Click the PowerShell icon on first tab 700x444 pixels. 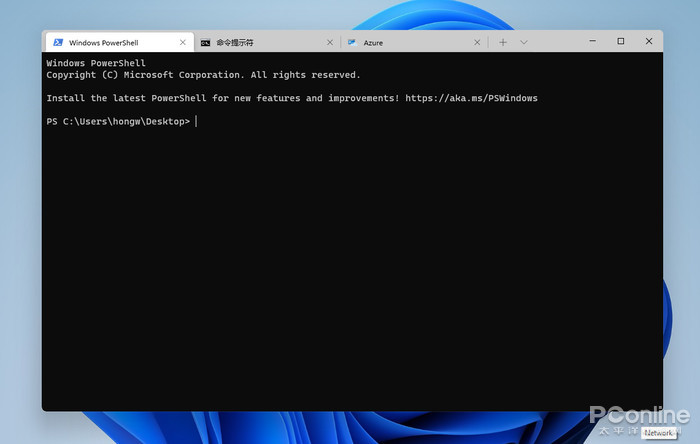58,42
